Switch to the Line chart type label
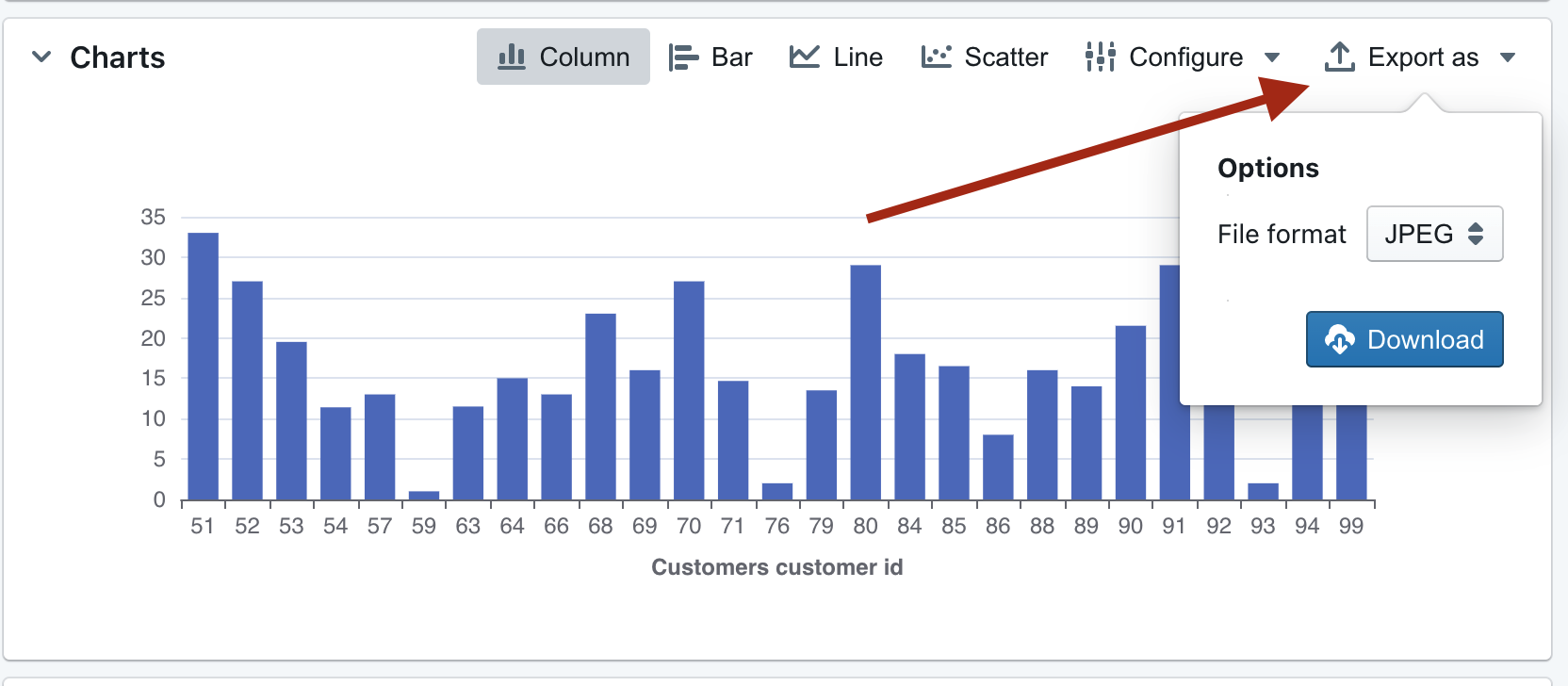The height and width of the screenshot is (686, 1568). pyautogui.click(x=857, y=57)
